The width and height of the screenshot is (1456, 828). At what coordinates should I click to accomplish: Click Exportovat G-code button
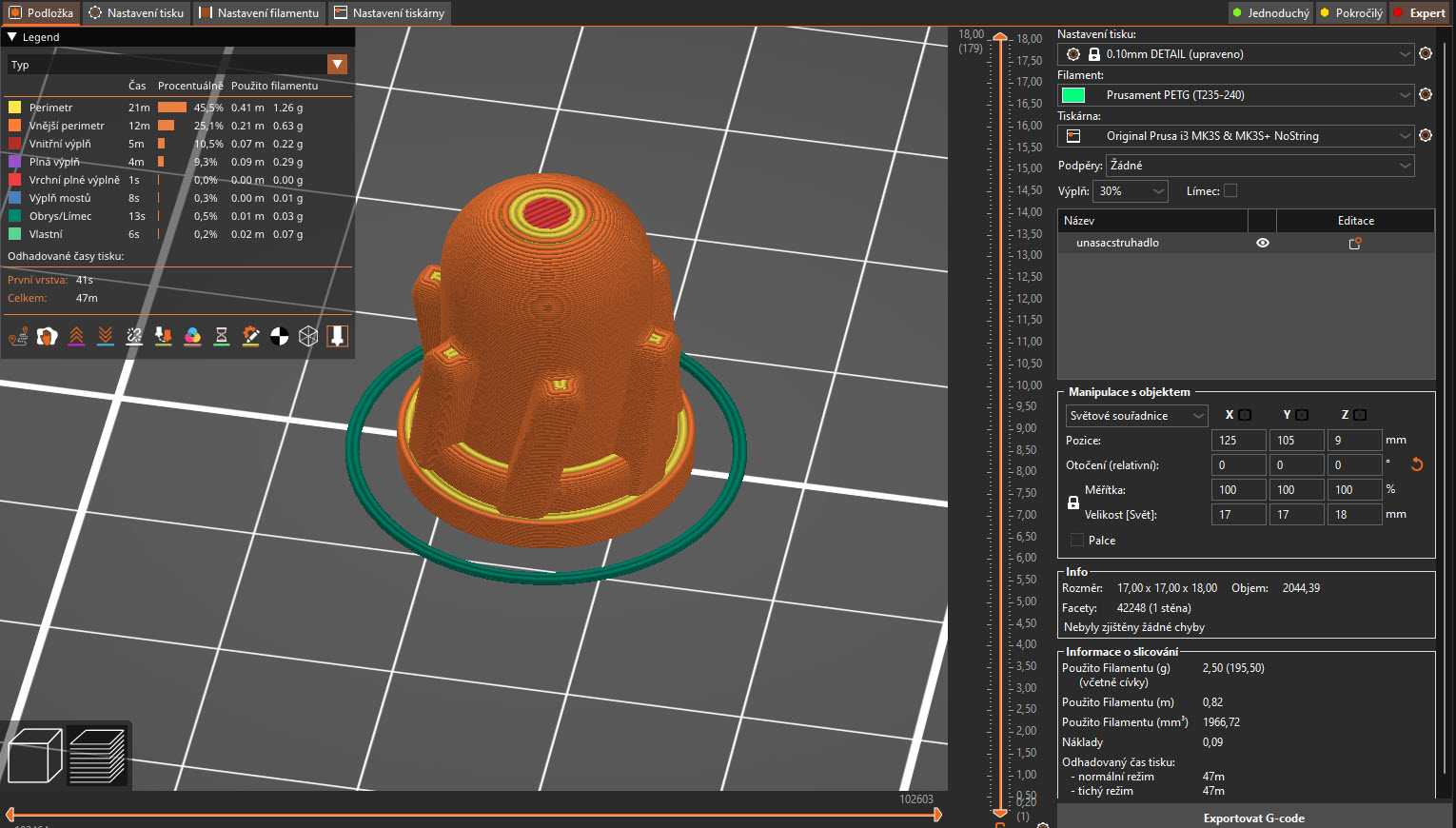1253,818
